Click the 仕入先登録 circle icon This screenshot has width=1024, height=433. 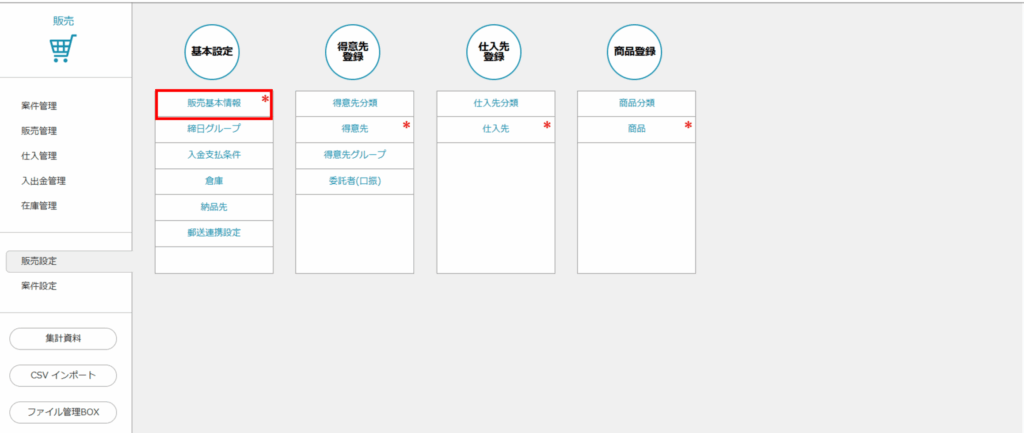[495, 51]
